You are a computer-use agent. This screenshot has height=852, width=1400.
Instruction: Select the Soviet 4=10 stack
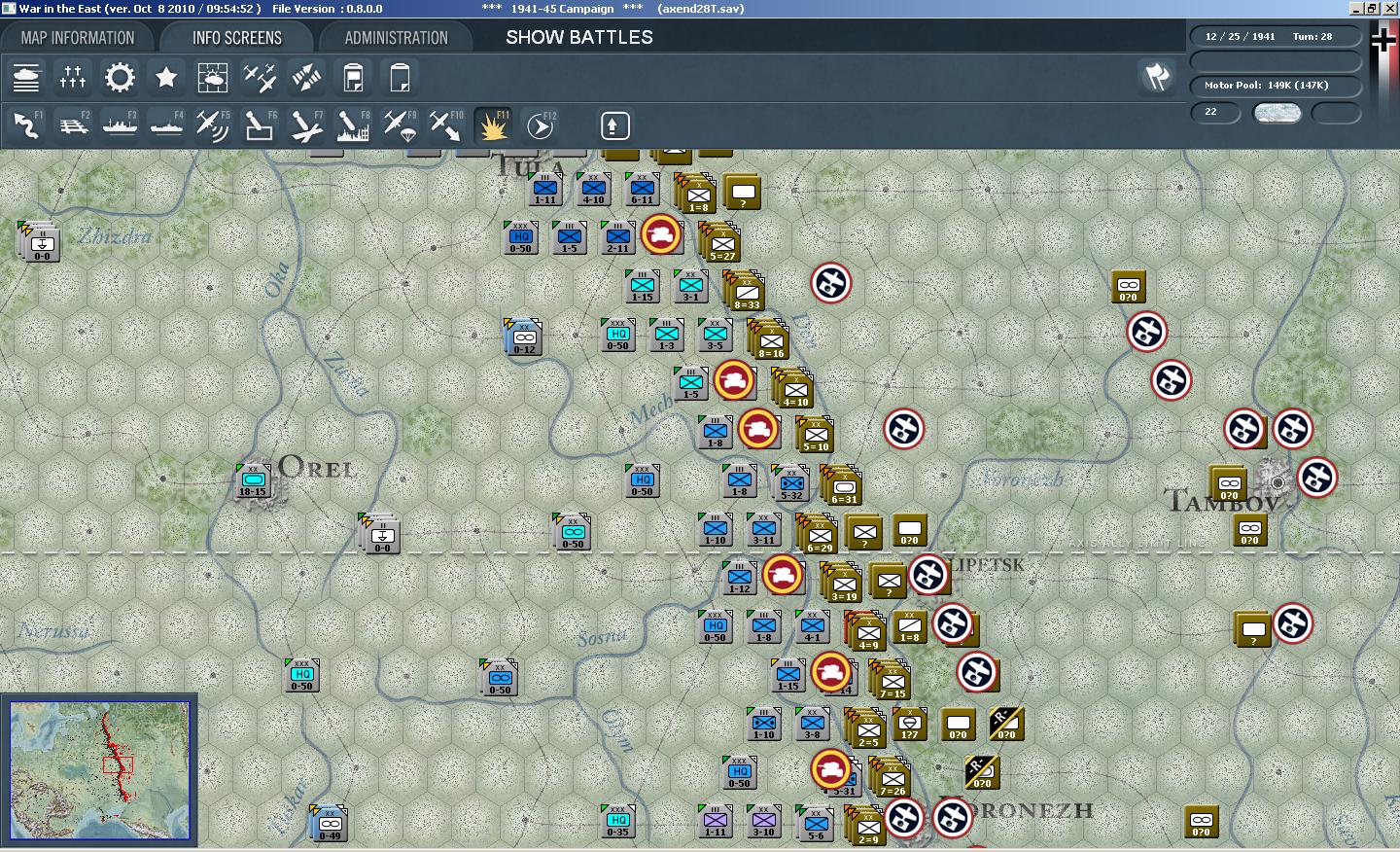click(793, 388)
